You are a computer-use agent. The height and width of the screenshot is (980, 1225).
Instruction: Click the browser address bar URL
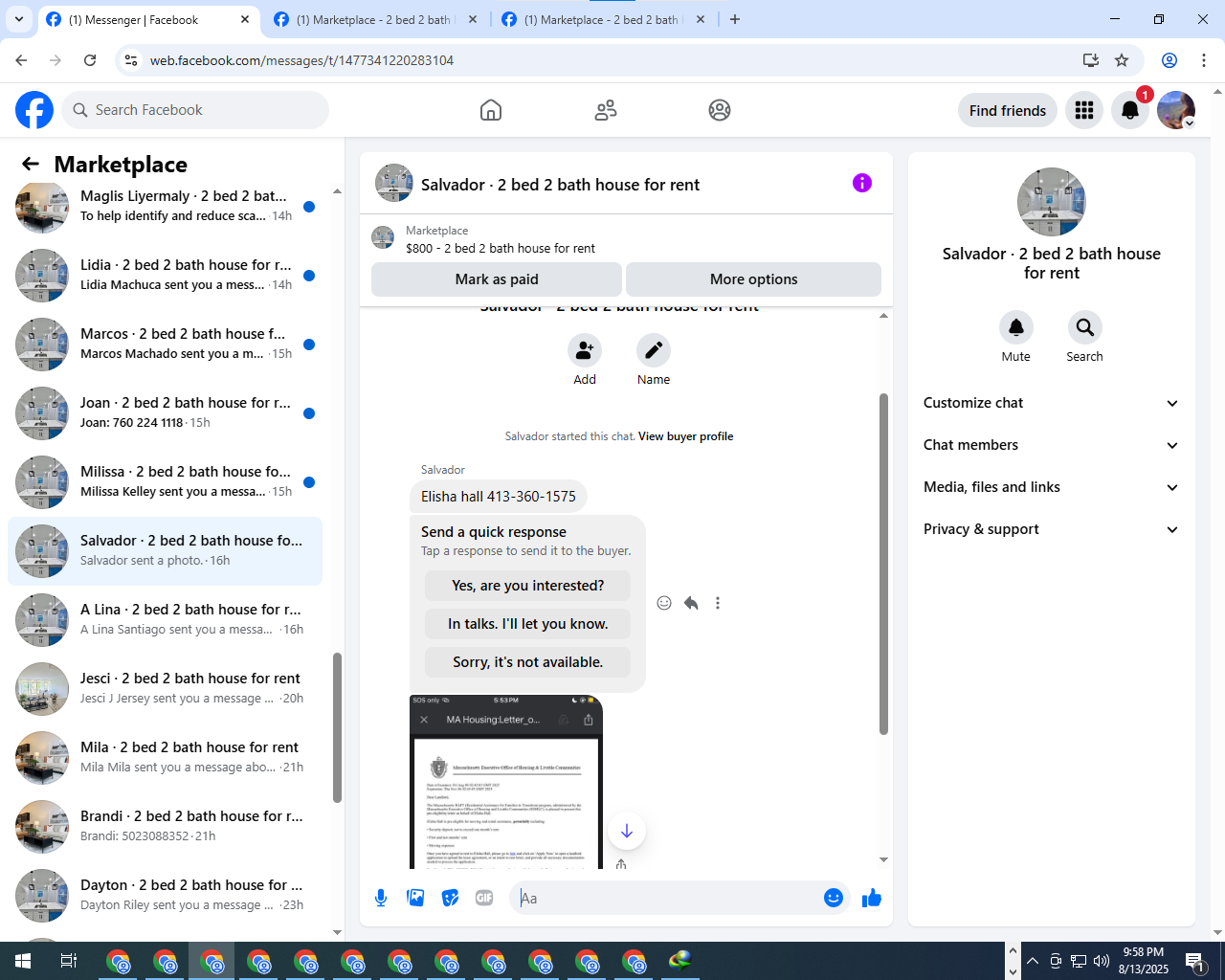click(301, 60)
